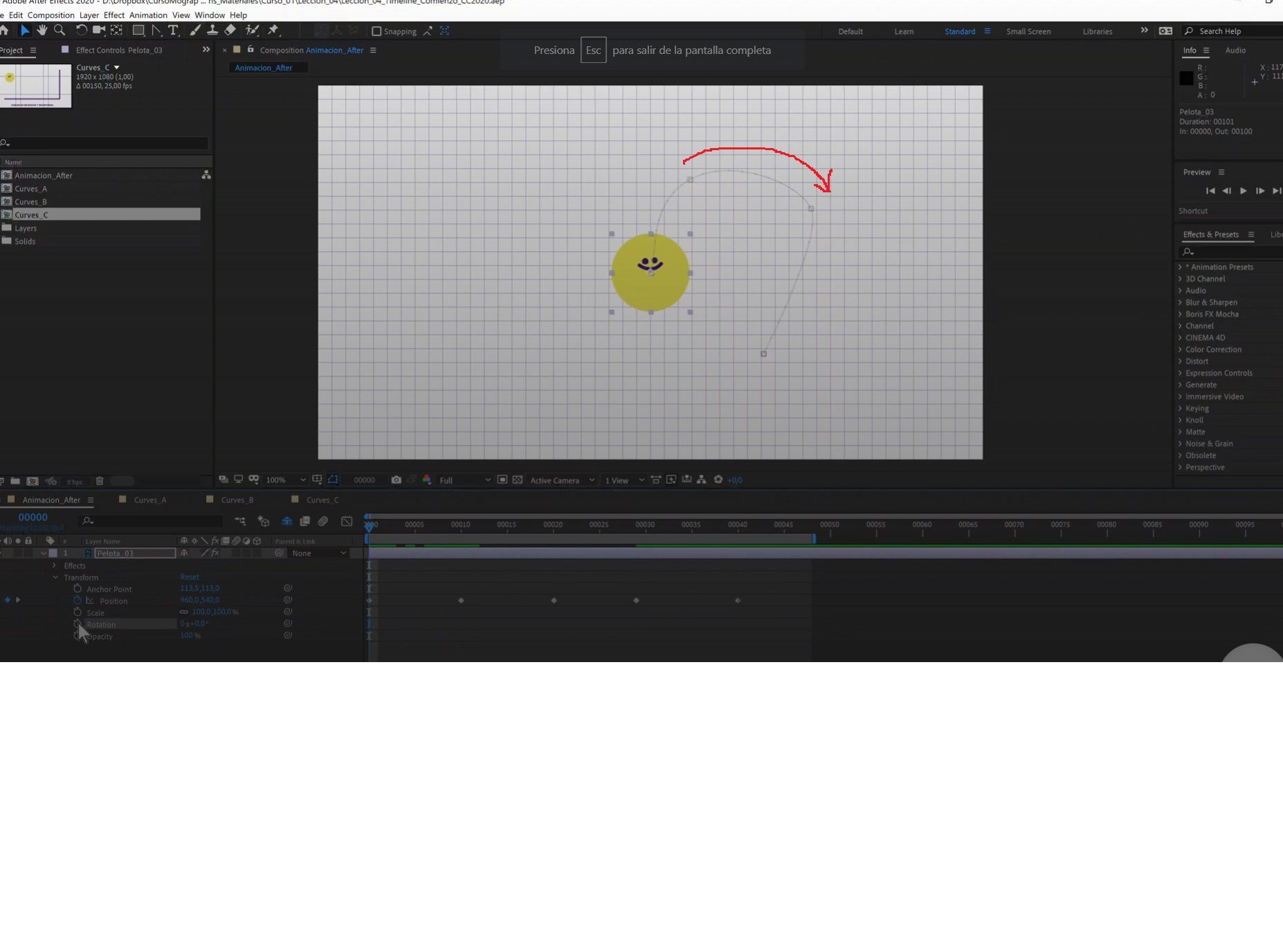Switch to the Curves_B timeline tab
Viewport: 1283px width, 952px height.
tap(237, 500)
